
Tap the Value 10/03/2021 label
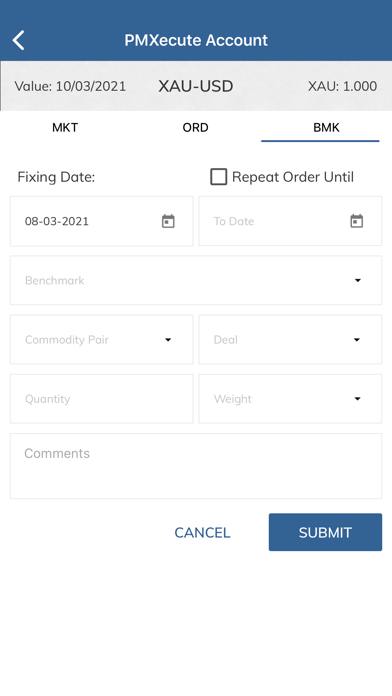(x=70, y=86)
